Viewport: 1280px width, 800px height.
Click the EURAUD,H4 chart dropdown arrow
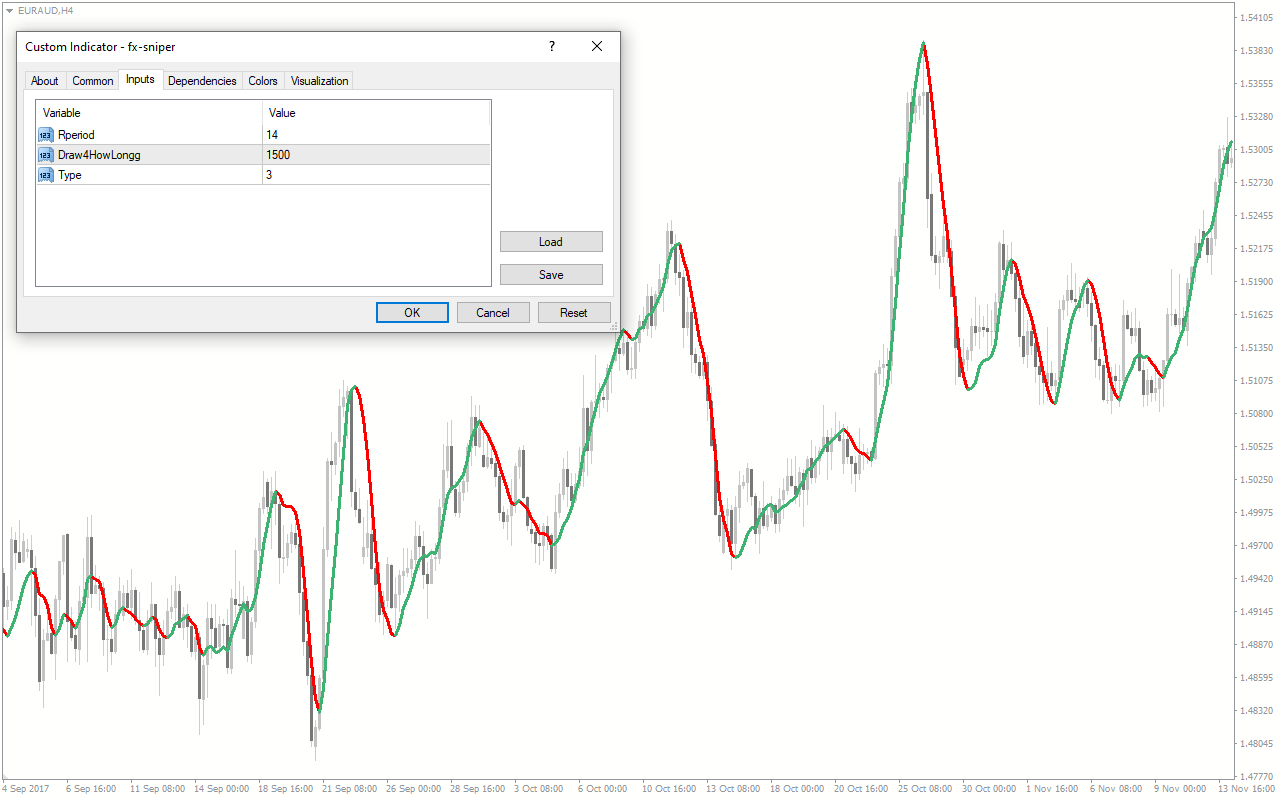(x=9, y=10)
